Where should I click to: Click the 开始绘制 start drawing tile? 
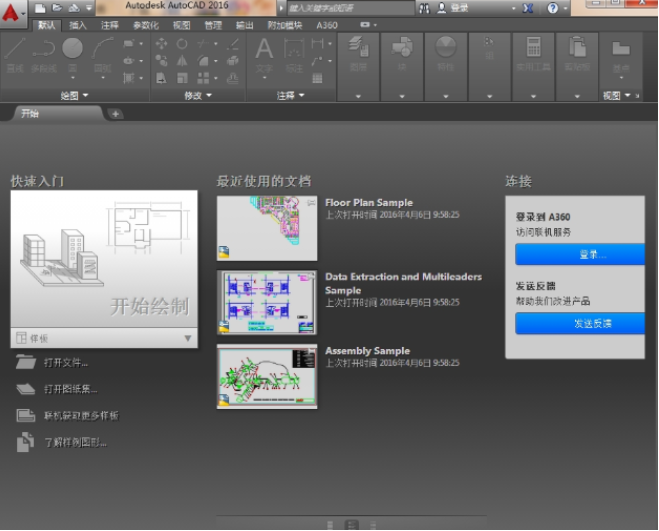pos(104,259)
